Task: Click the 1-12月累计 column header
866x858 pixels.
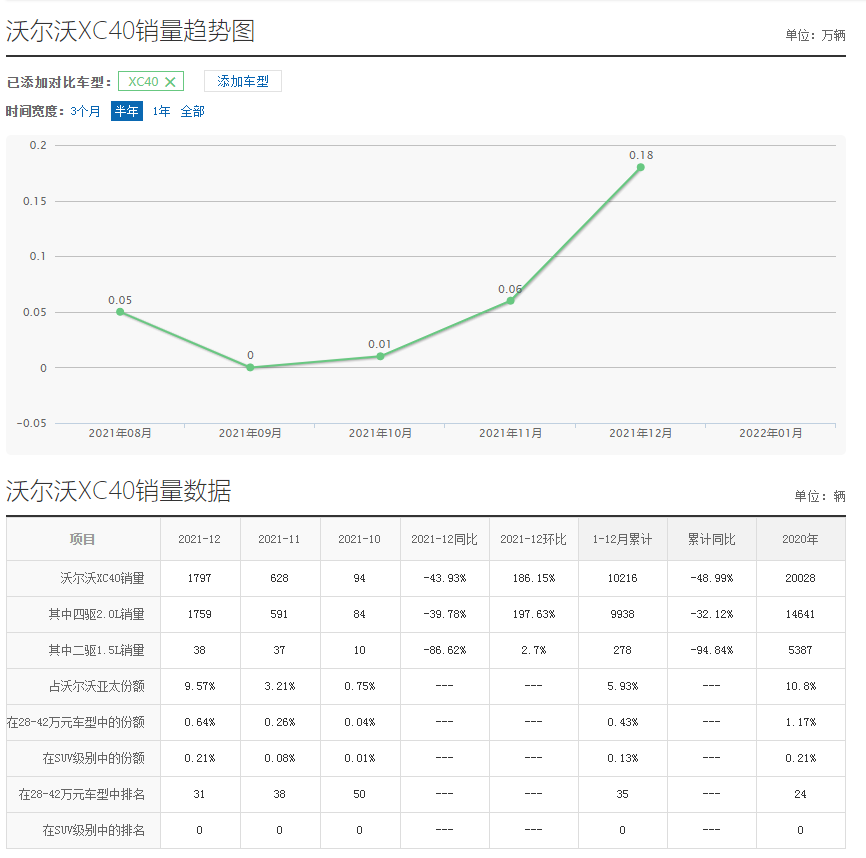Action: click(622, 539)
